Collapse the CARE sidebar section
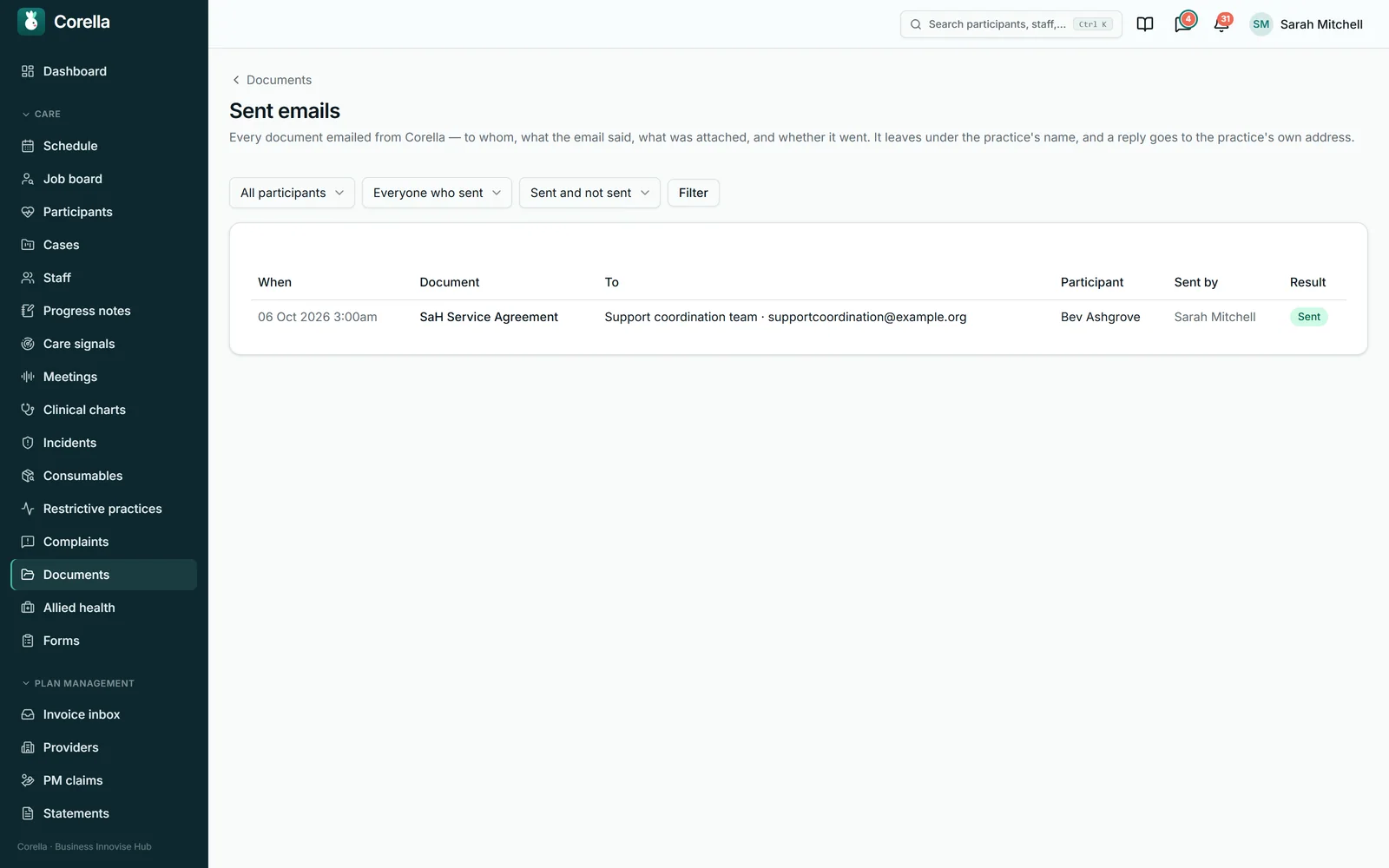1389x868 pixels. point(41,114)
